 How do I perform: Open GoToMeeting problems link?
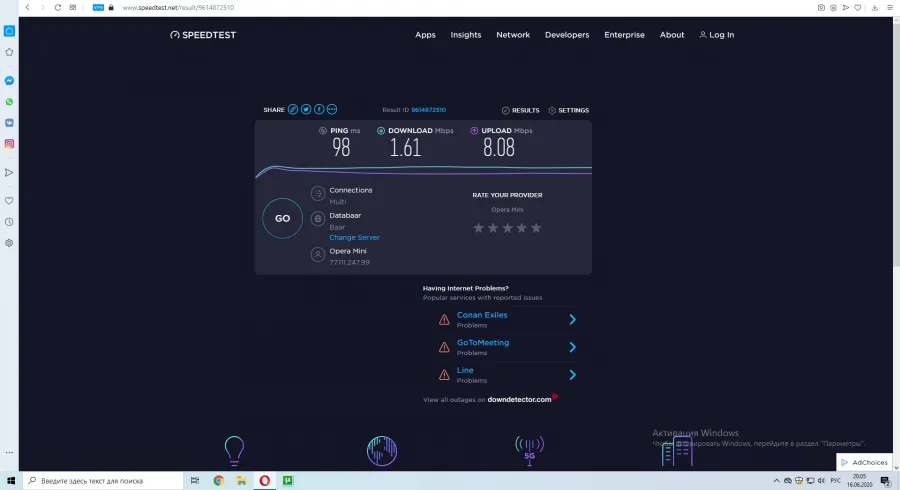tap(483, 343)
